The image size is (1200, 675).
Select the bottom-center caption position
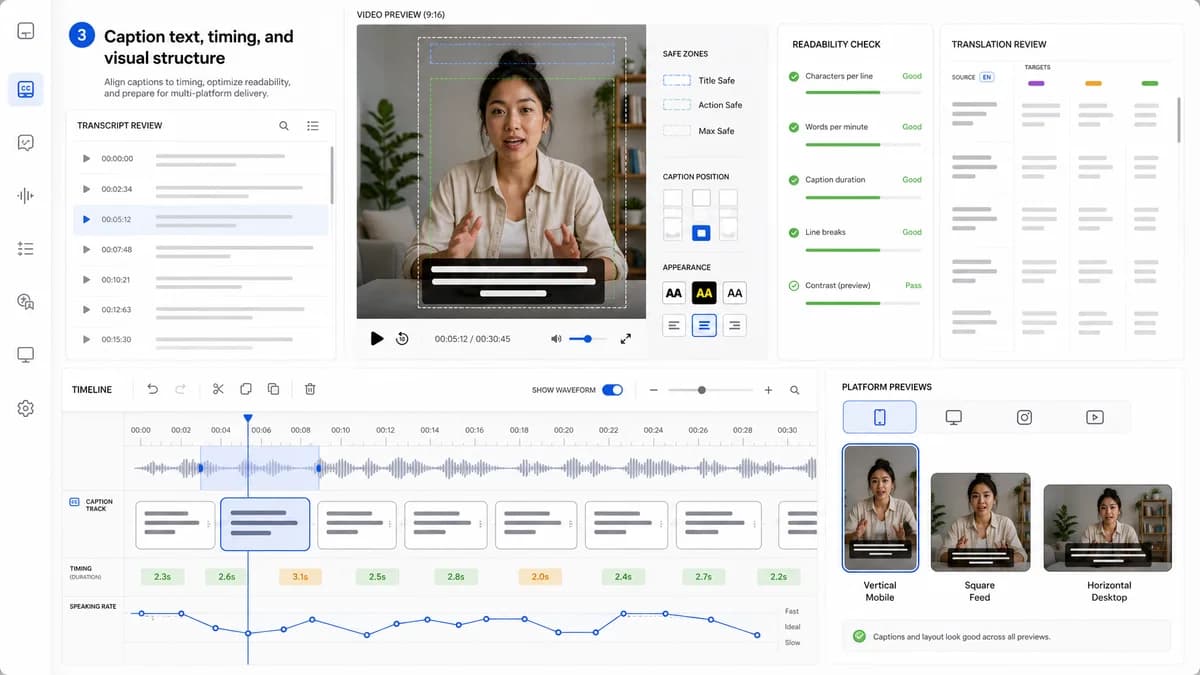701,232
